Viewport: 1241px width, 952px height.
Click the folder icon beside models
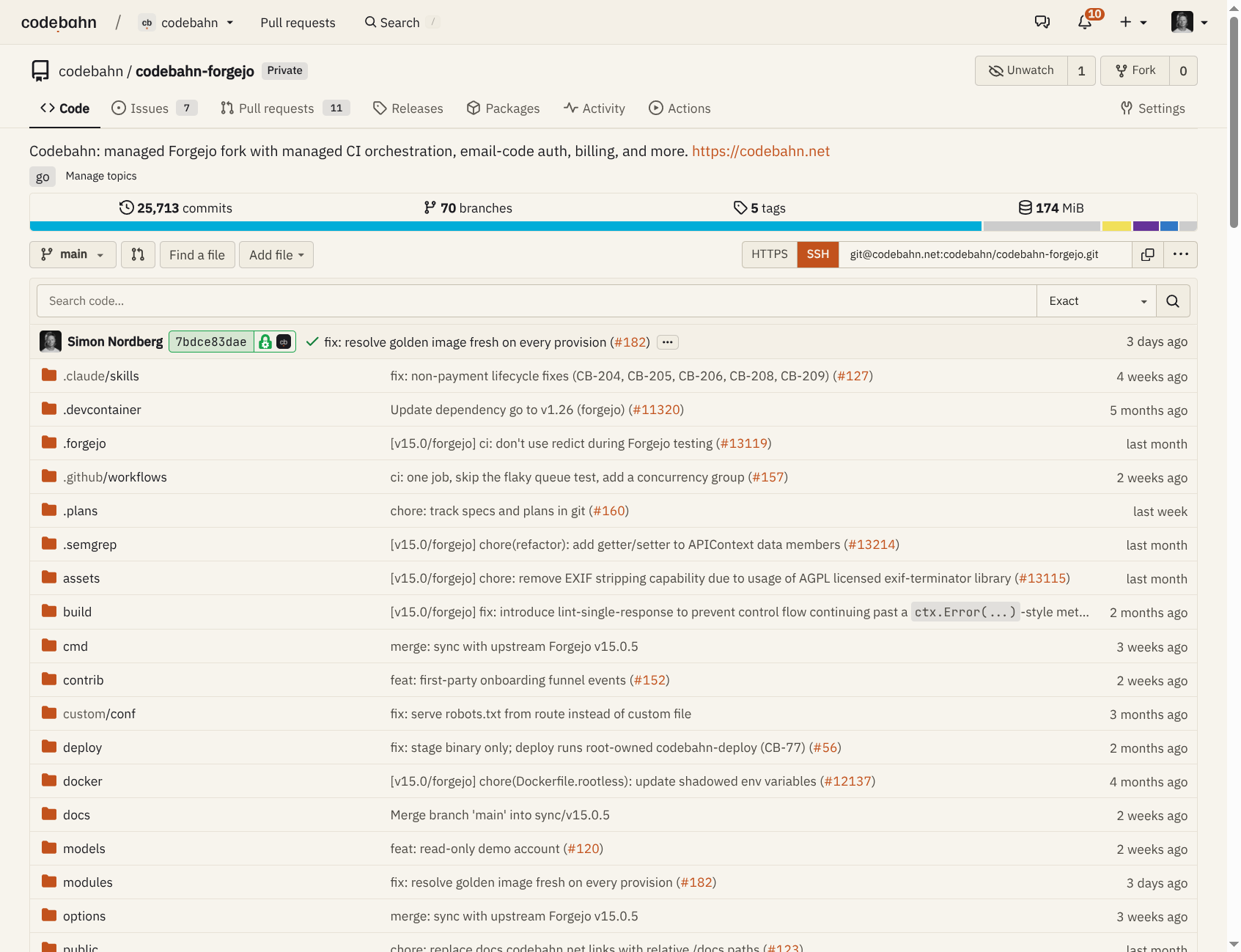coord(49,848)
